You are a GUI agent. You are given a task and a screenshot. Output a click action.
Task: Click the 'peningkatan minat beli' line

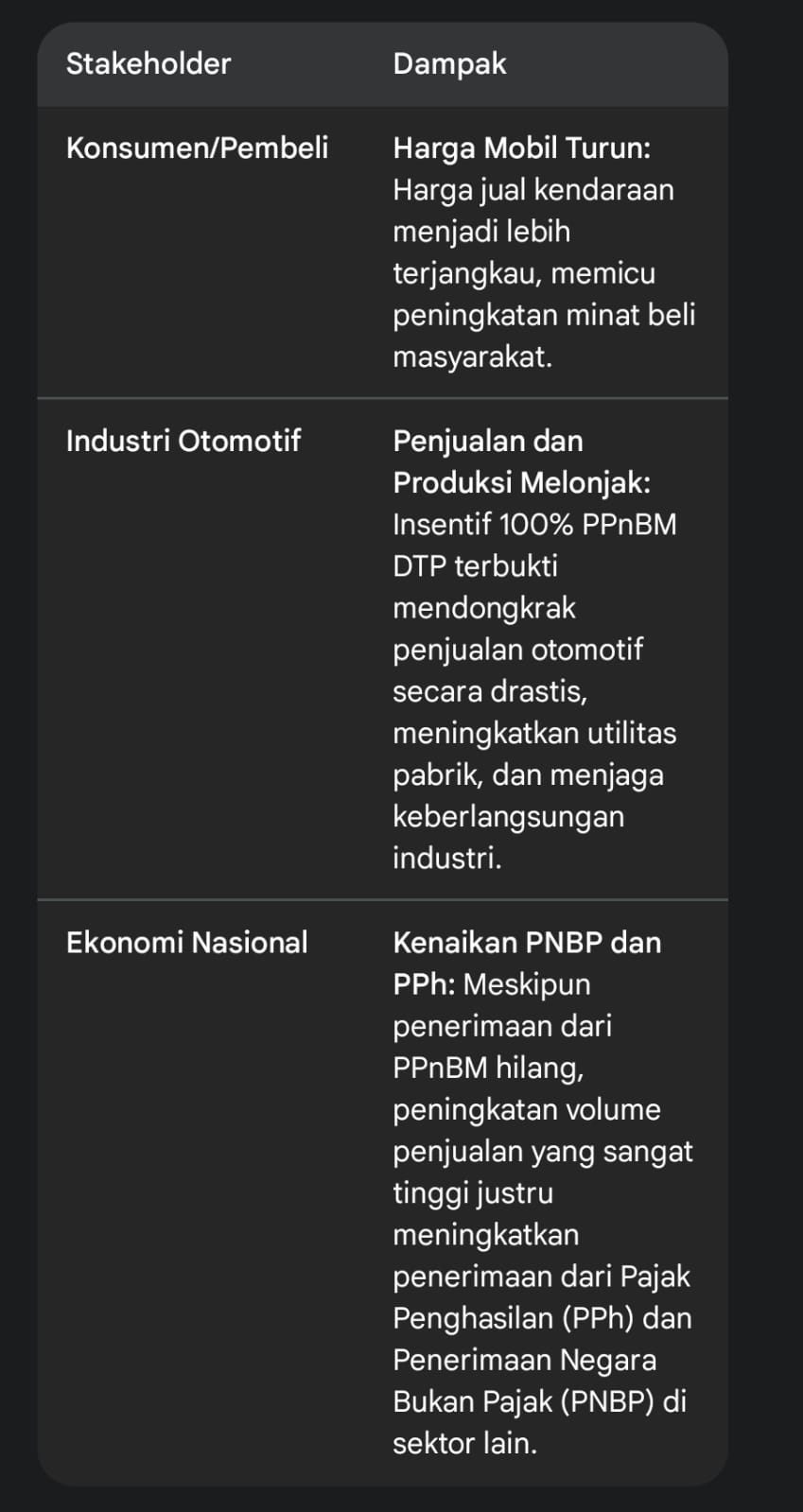[544, 314]
